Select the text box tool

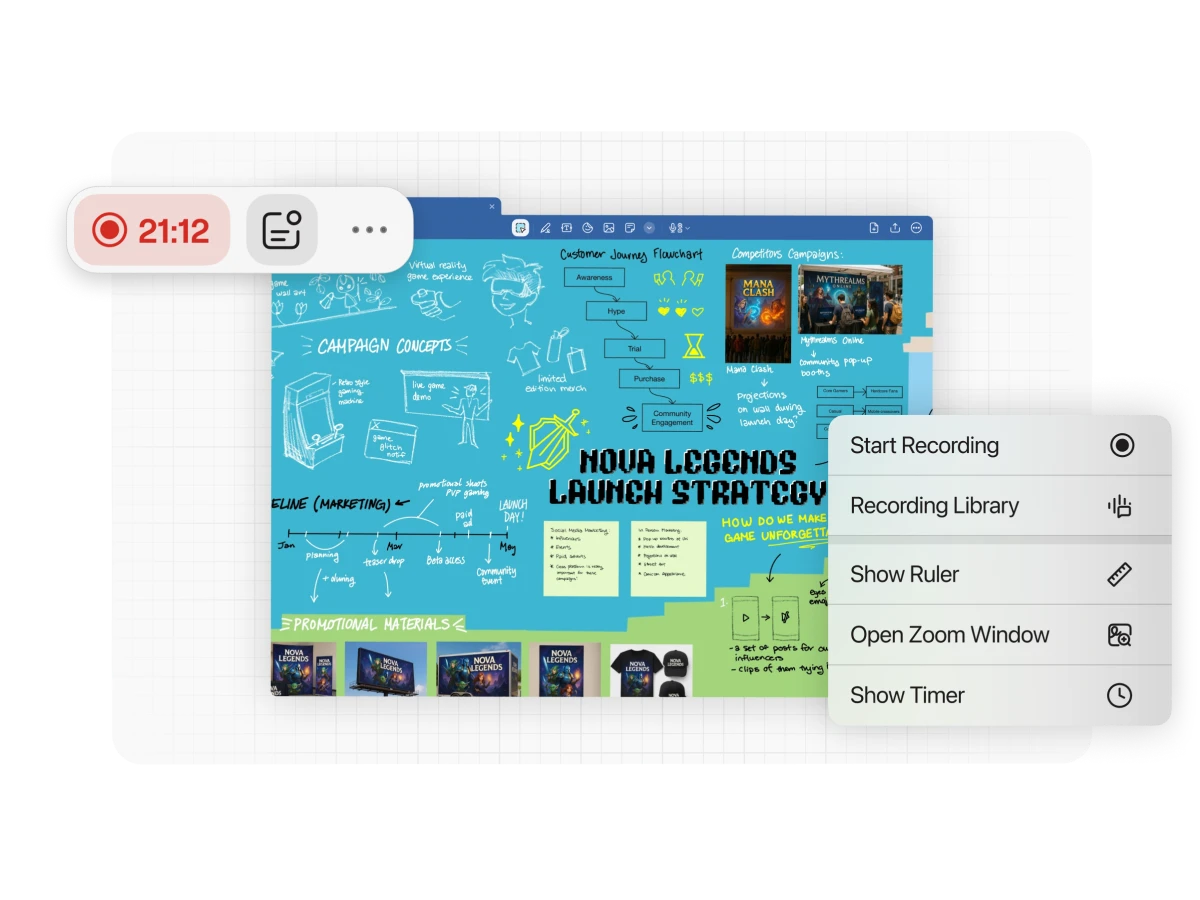pyautogui.click(x=566, y=228)
